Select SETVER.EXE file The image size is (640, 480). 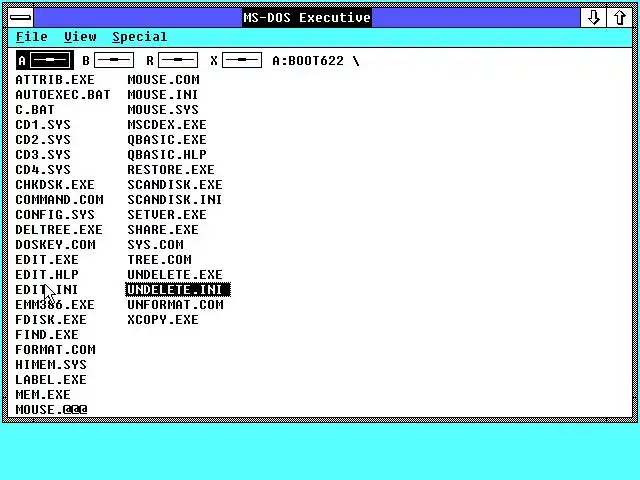coord(167,215)
